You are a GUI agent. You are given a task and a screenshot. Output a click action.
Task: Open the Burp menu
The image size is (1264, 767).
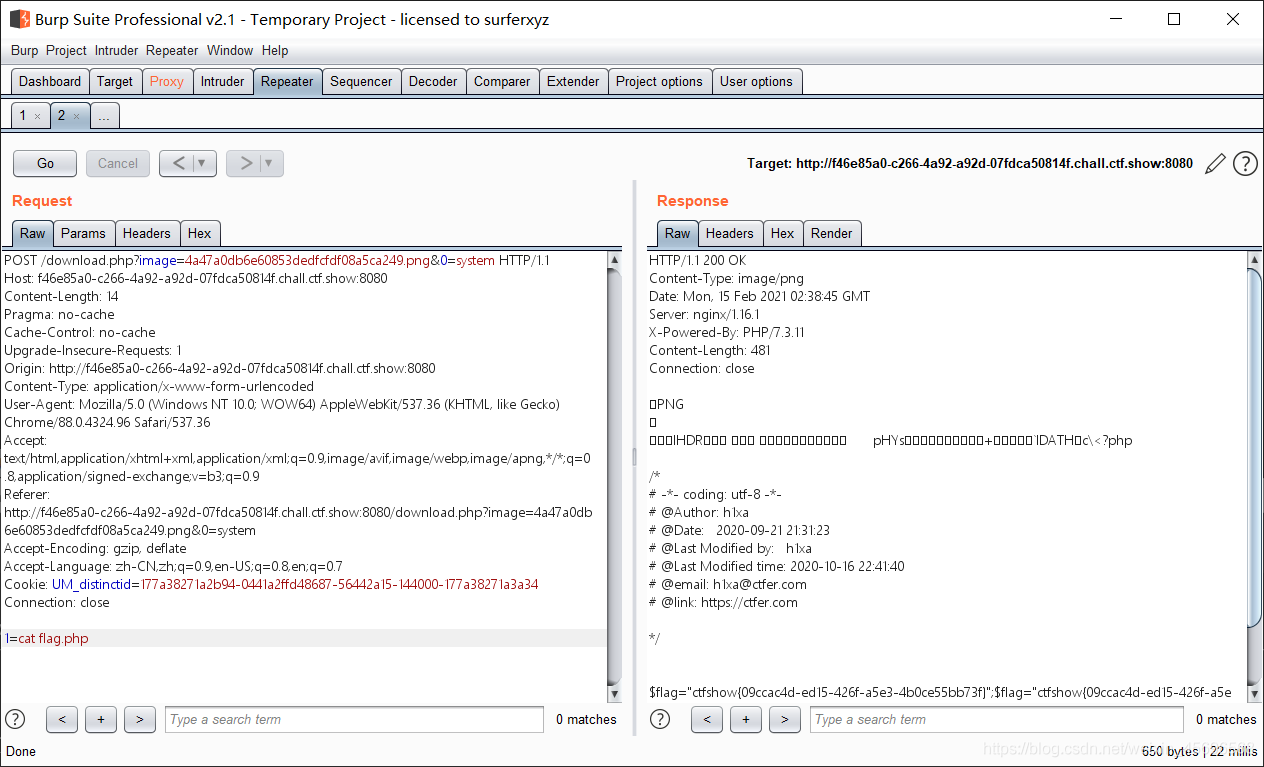point(24,50)
